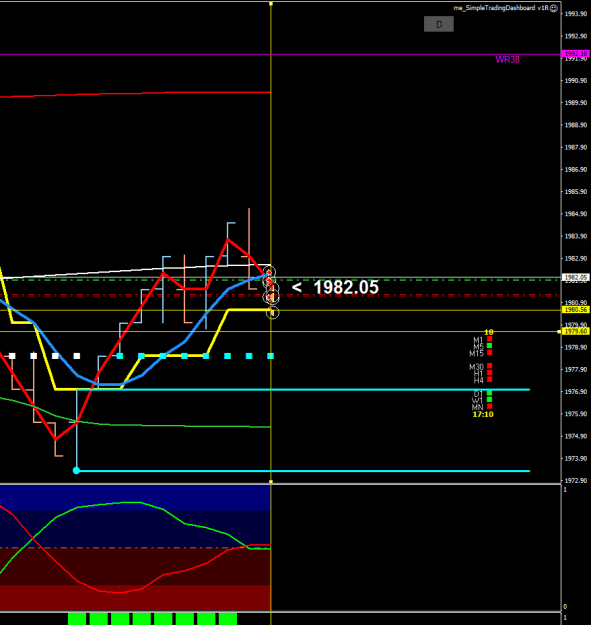Click the M30 timeframe red indicator square
This screenshot has height=625, width=591.
[x=489, y=366]
